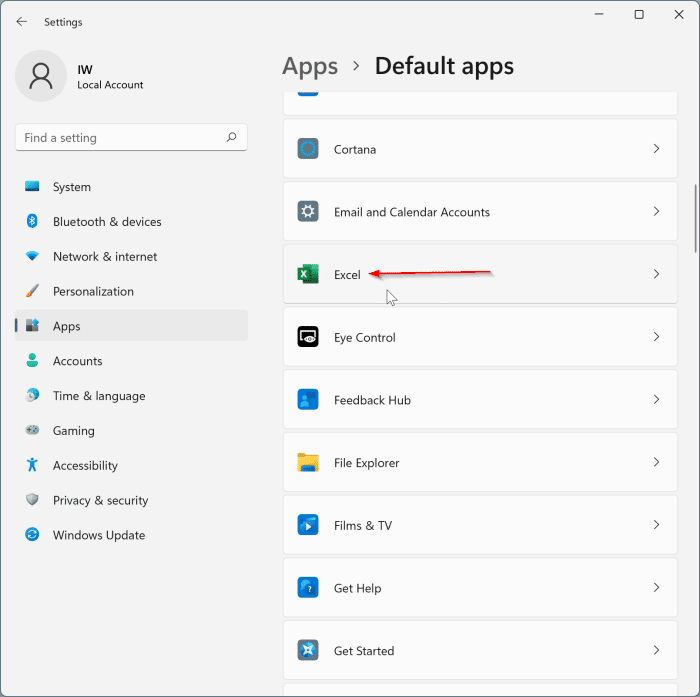Open Network & internet category
Screen dimensions: 700x697
tap(131, 256)
